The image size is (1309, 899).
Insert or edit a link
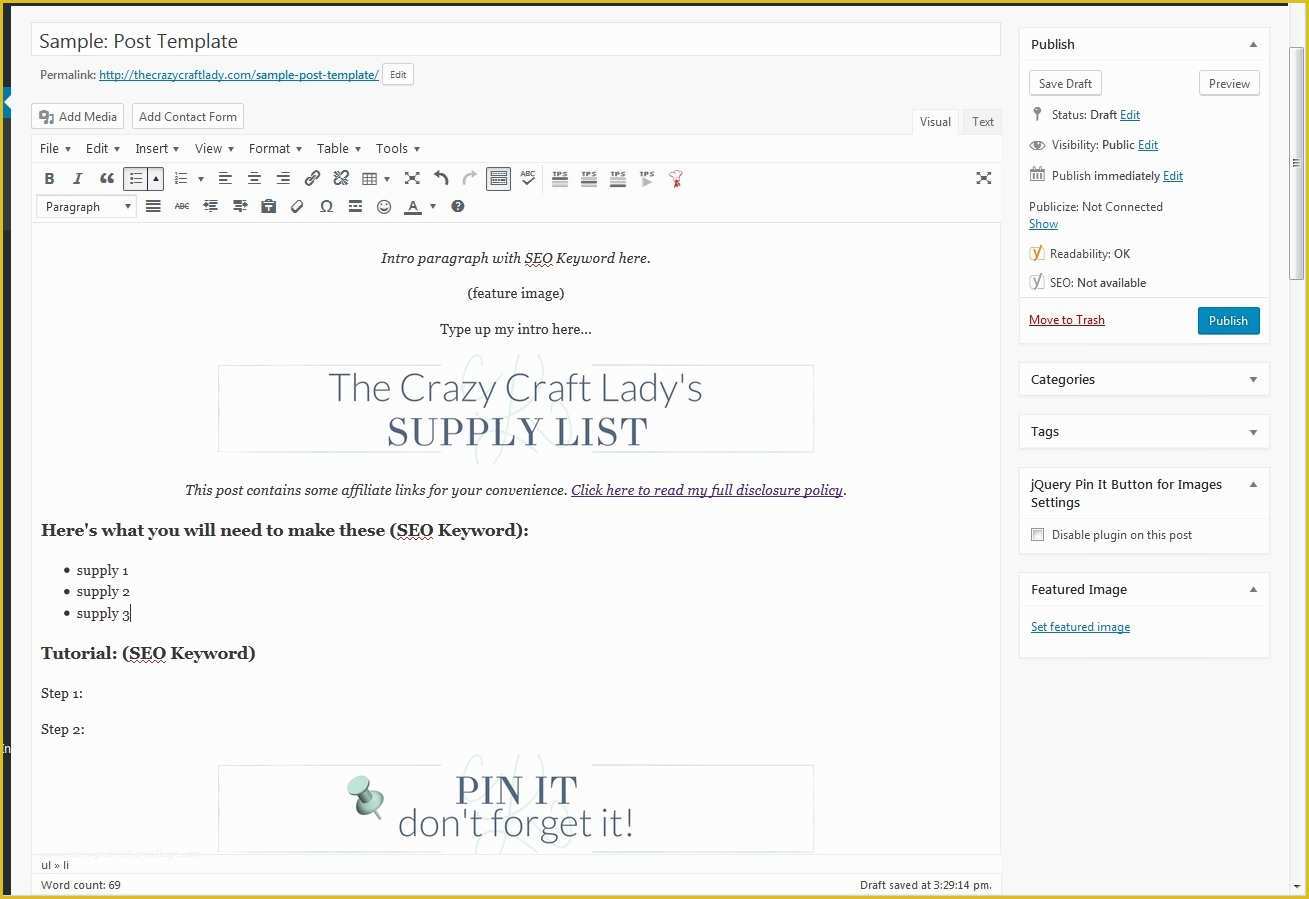(312, 178)
